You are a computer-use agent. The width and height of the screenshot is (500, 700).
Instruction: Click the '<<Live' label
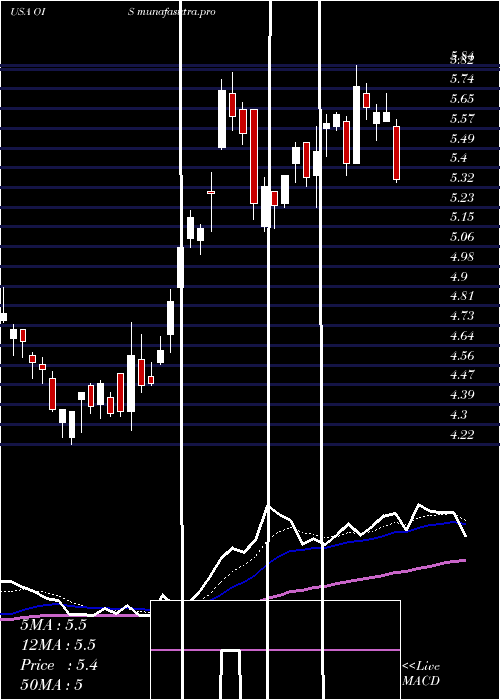pyautogui.click(x=421, y=666)
